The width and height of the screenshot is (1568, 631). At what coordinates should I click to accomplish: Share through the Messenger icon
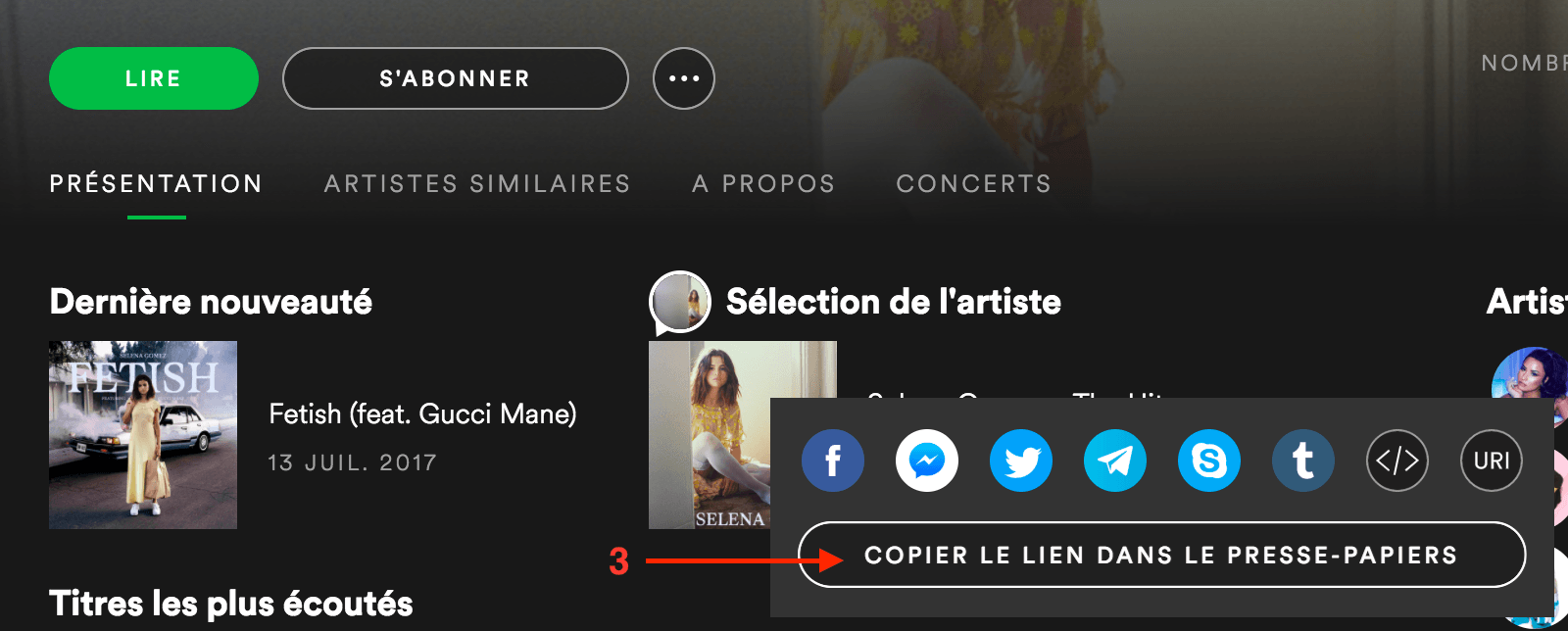927,461
